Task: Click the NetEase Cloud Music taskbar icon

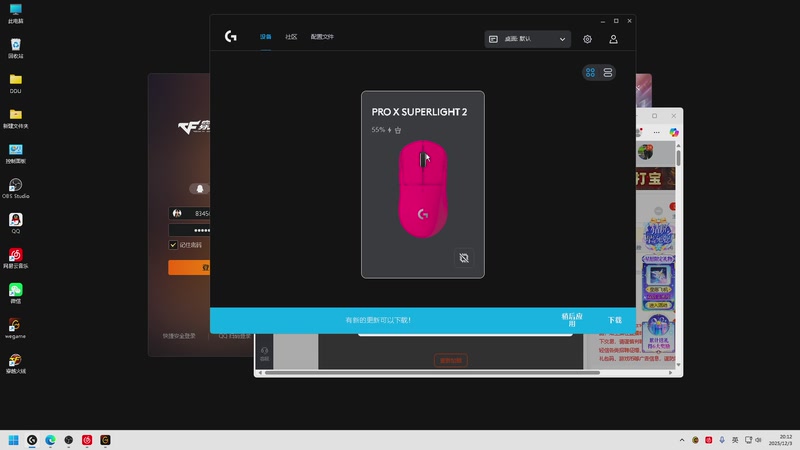Action: tap(87, 440)
